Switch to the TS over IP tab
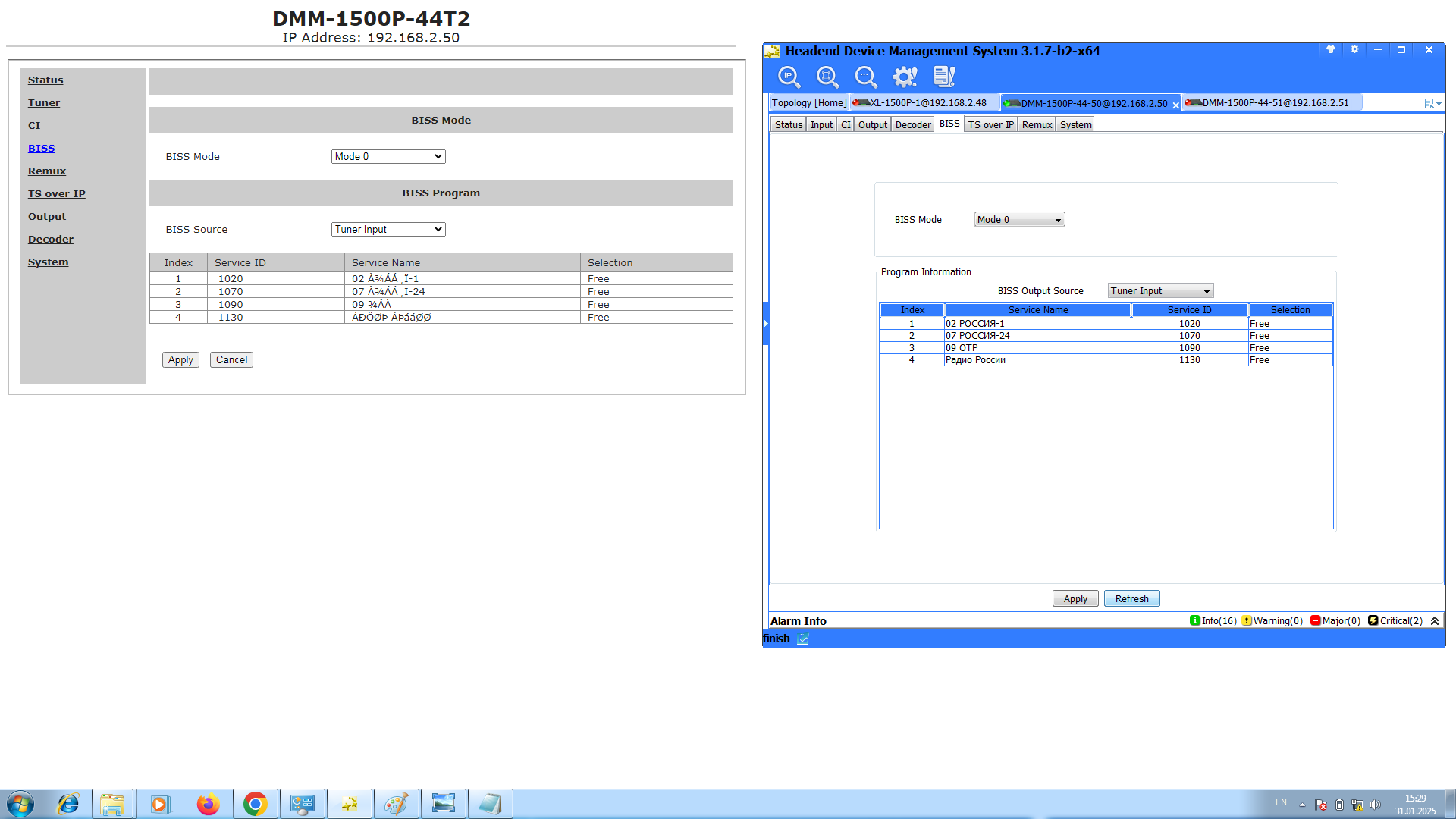 tap(990, 125)
